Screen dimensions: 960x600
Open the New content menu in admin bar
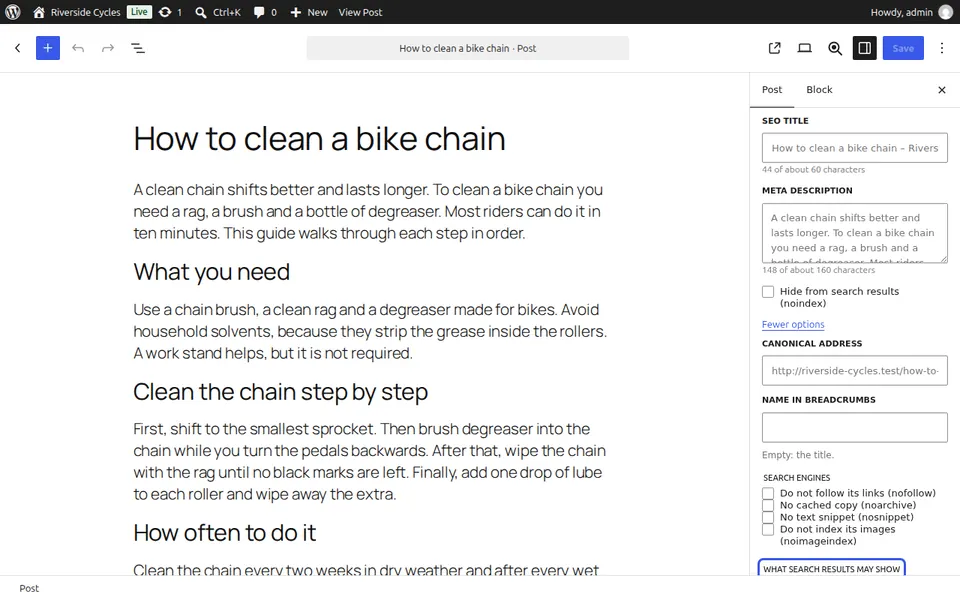pos(309,12)
